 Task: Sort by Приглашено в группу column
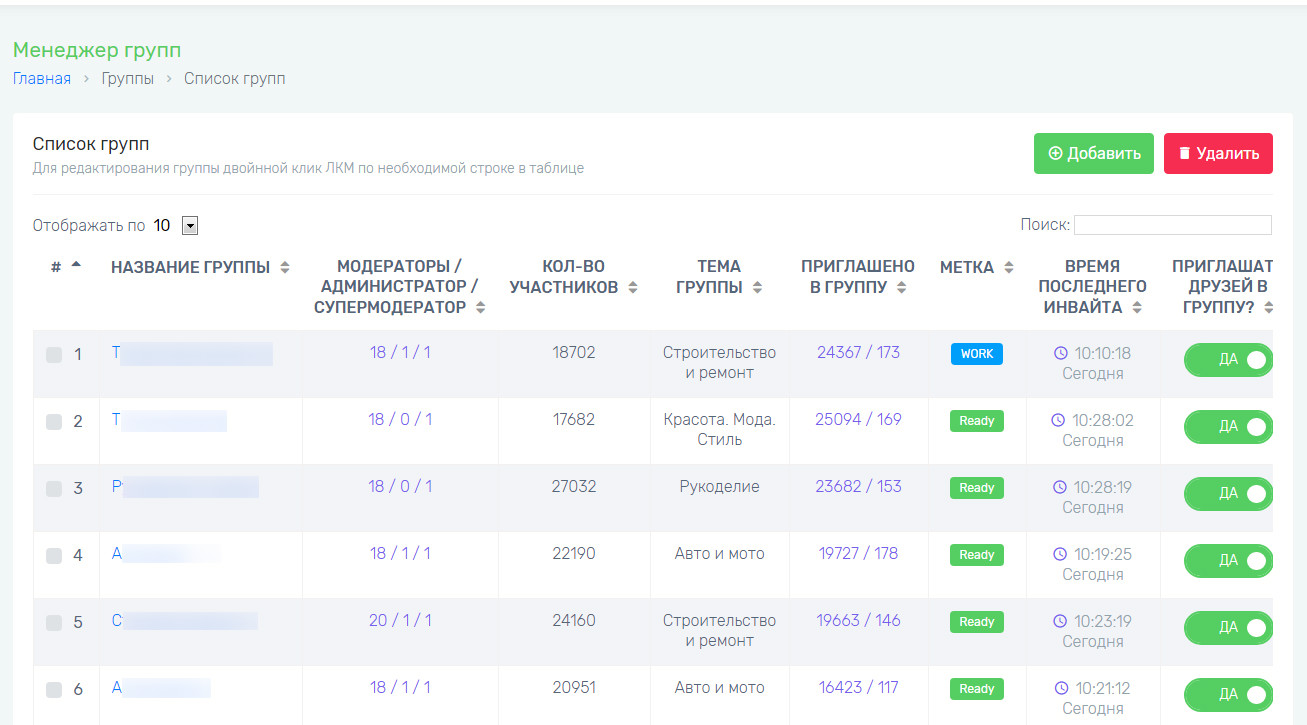[x=902, y=288]
